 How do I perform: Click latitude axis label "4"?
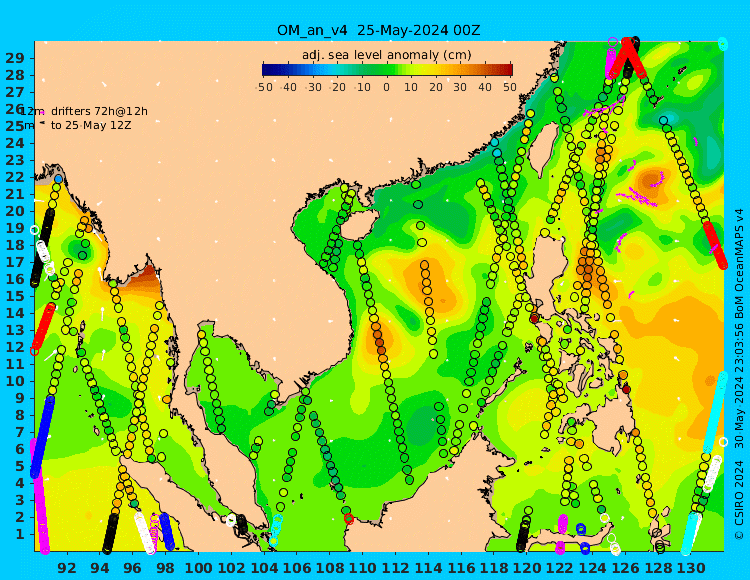pyautogui.click(x=20, y=483)
